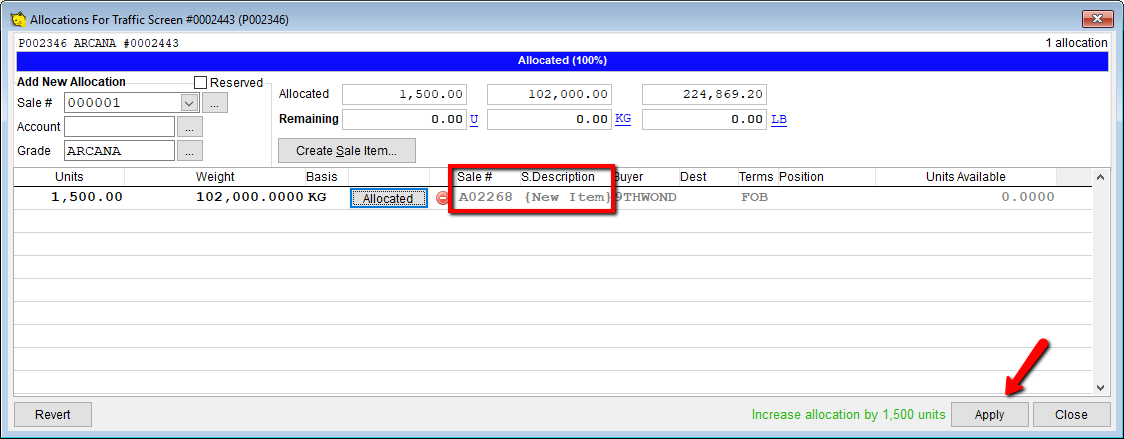Viewport: 1124px width, 439px height.
Task: Expand the Sale # combo box dropdown
Action: [x=189, y=103]
